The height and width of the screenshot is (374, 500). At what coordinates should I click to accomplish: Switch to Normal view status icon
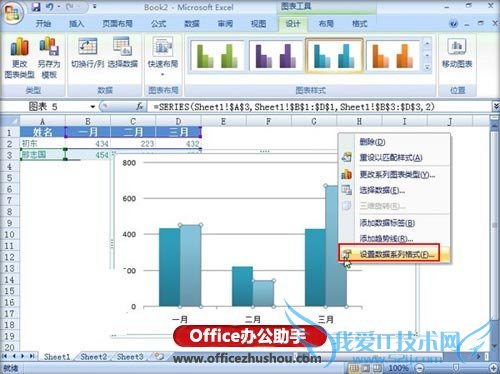(354, 368)
